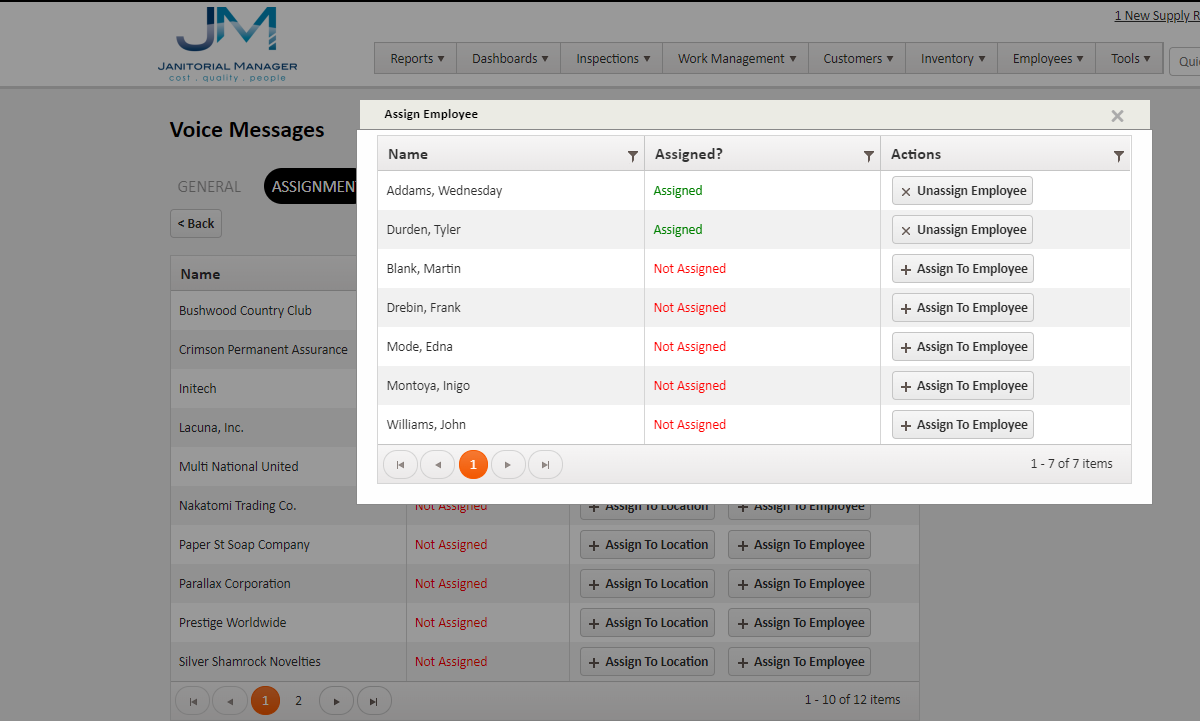Filter the Name column

pyautogui.click(x=632, y=155)
